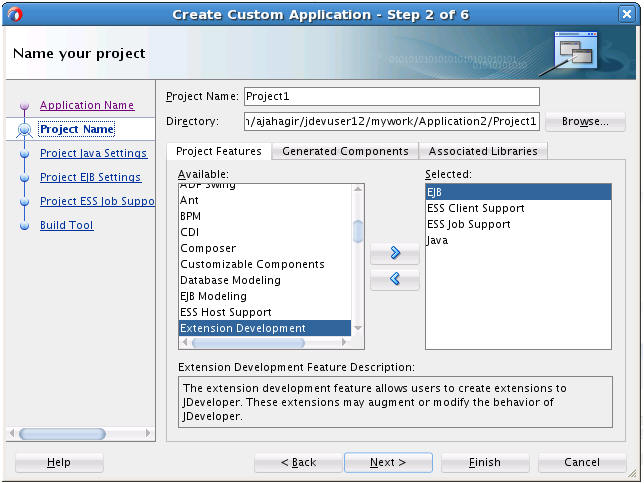
Task: Select Customizable Components in Available list
Action: (x=265, y=264)
